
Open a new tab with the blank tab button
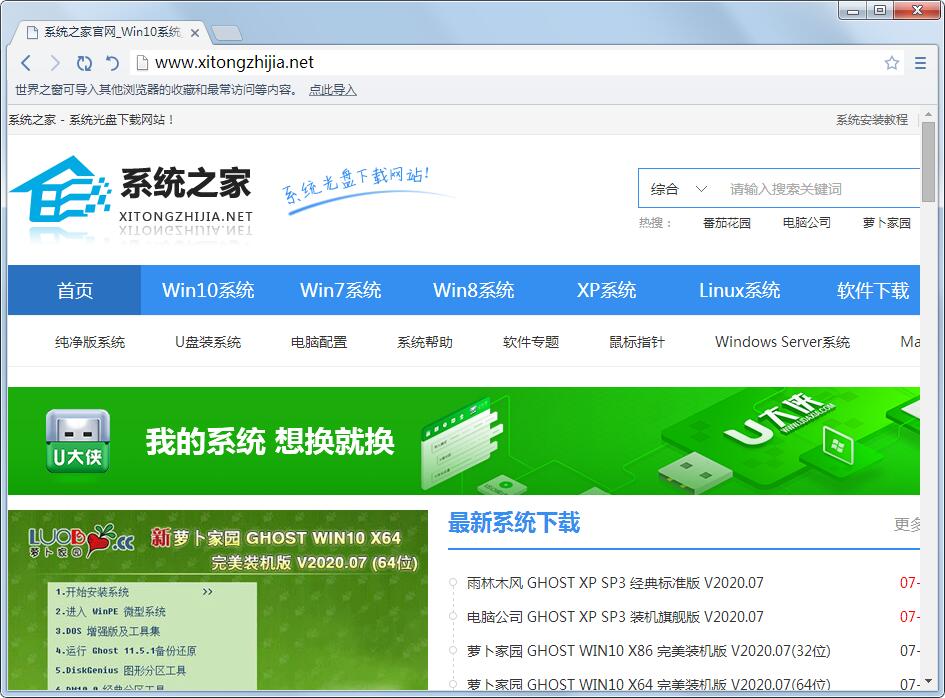[x=227, y=33]
